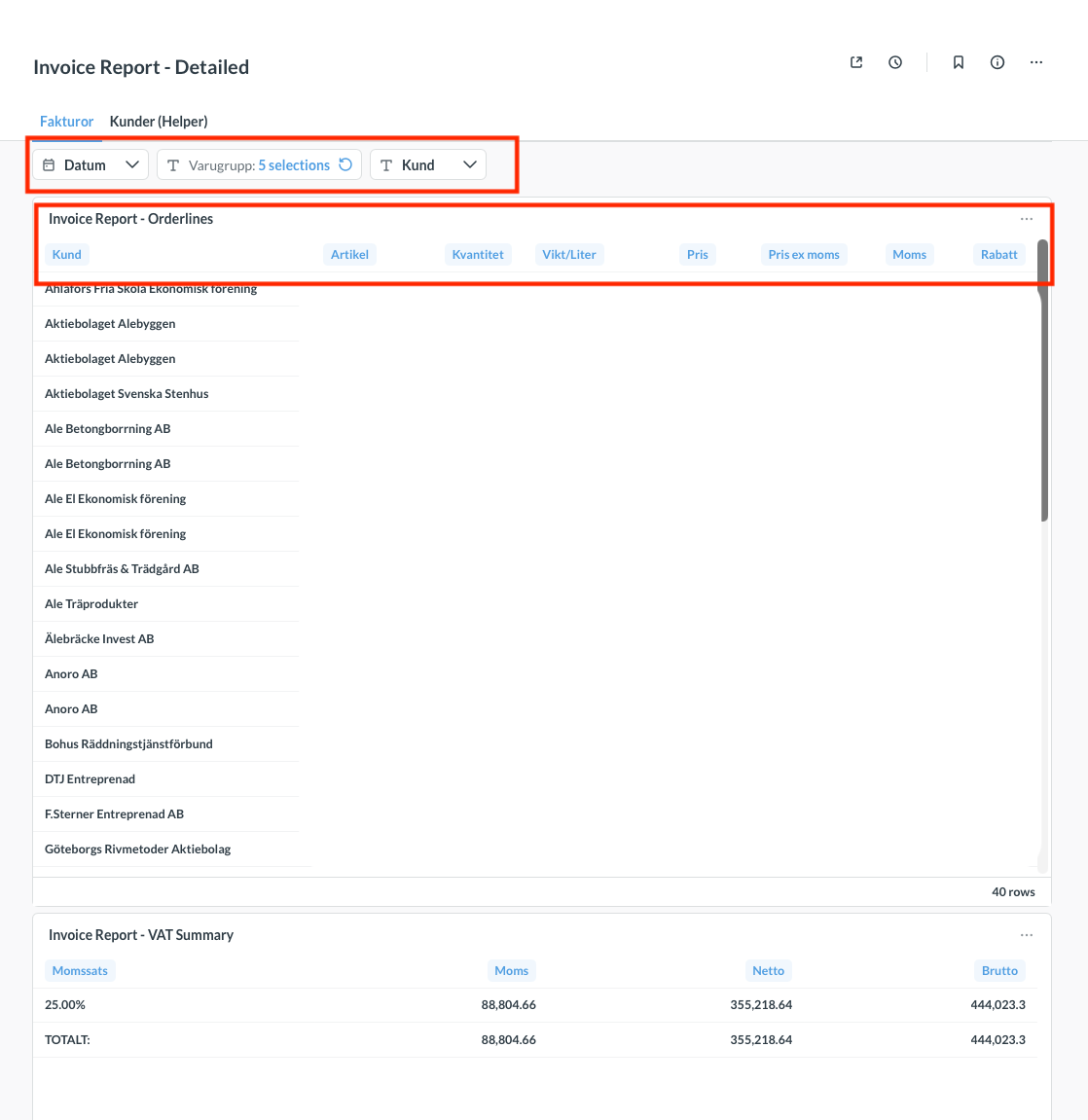This screenshot has height=1120, width=1088.
Task: Click the Orderlines table vertical scrollbar
Action: tap(1043, 389)
